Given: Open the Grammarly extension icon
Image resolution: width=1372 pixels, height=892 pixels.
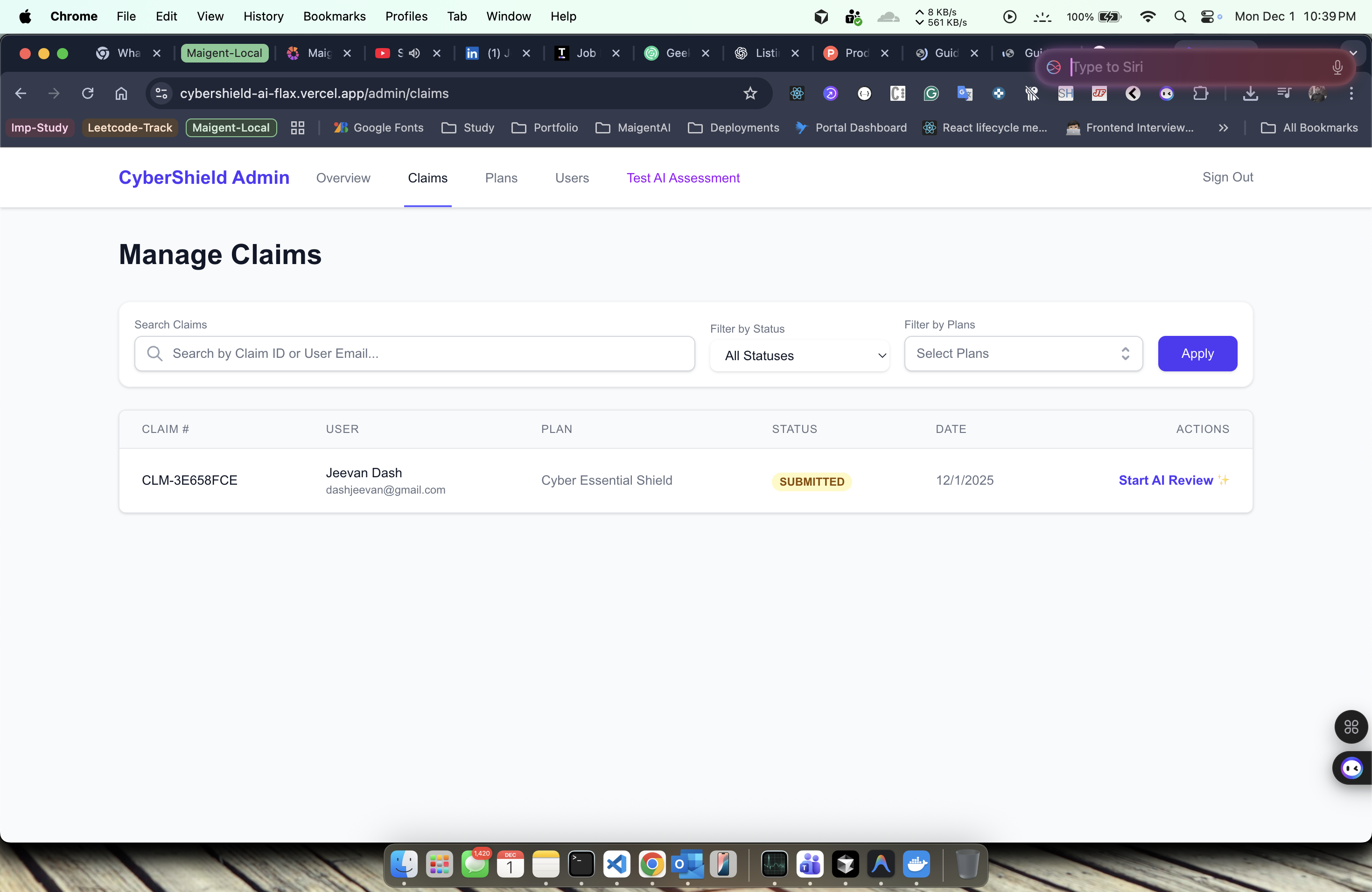Looking at the screenshot, I should [x=931, y=93].
